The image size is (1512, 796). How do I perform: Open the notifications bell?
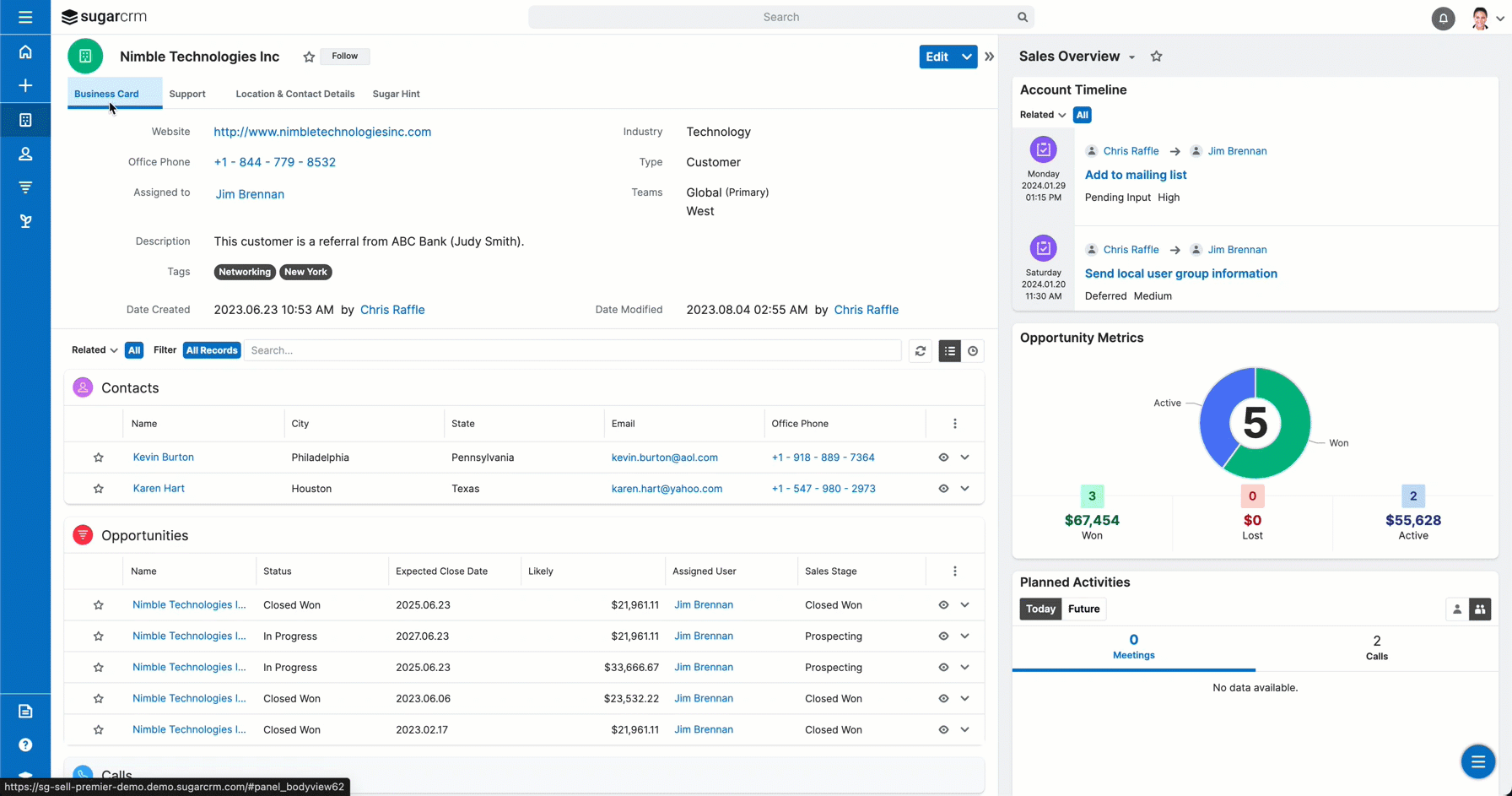click(x=1443, y=18)
